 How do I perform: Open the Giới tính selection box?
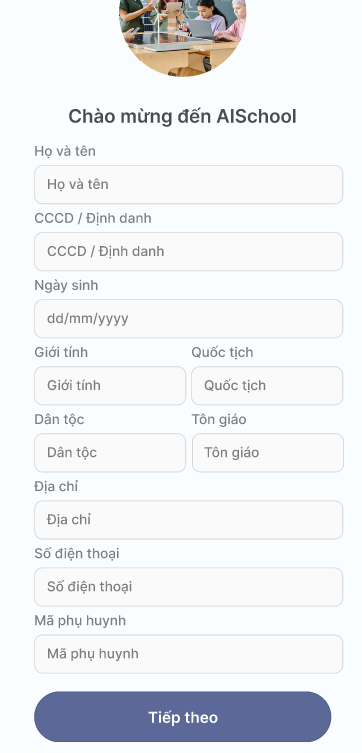[110, 386]
